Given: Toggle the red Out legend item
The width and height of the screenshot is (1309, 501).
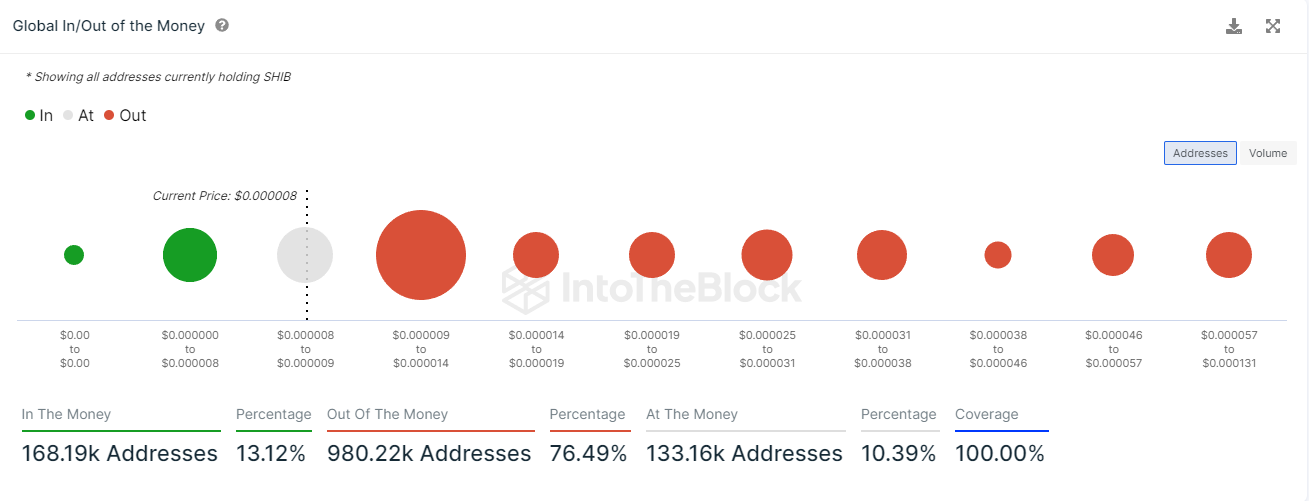Looking at the screenshot, I should [x=125, y=116].
